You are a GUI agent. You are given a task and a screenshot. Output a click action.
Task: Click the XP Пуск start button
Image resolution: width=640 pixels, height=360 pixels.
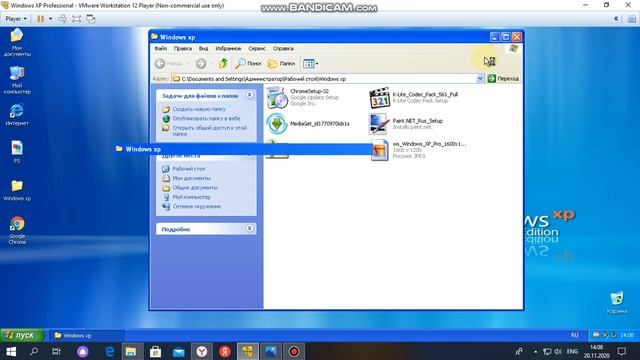(22, 335)
